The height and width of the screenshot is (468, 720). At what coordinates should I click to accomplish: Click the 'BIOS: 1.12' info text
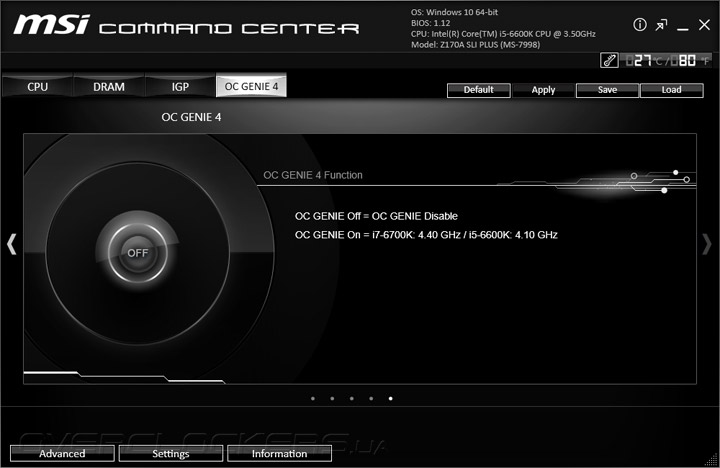coord(430,23)
